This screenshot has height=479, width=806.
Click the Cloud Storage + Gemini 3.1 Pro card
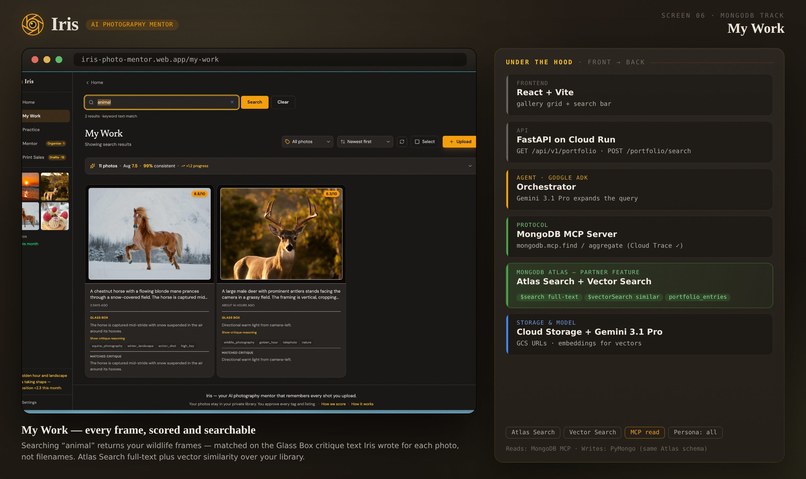click(x=639, y=334)
